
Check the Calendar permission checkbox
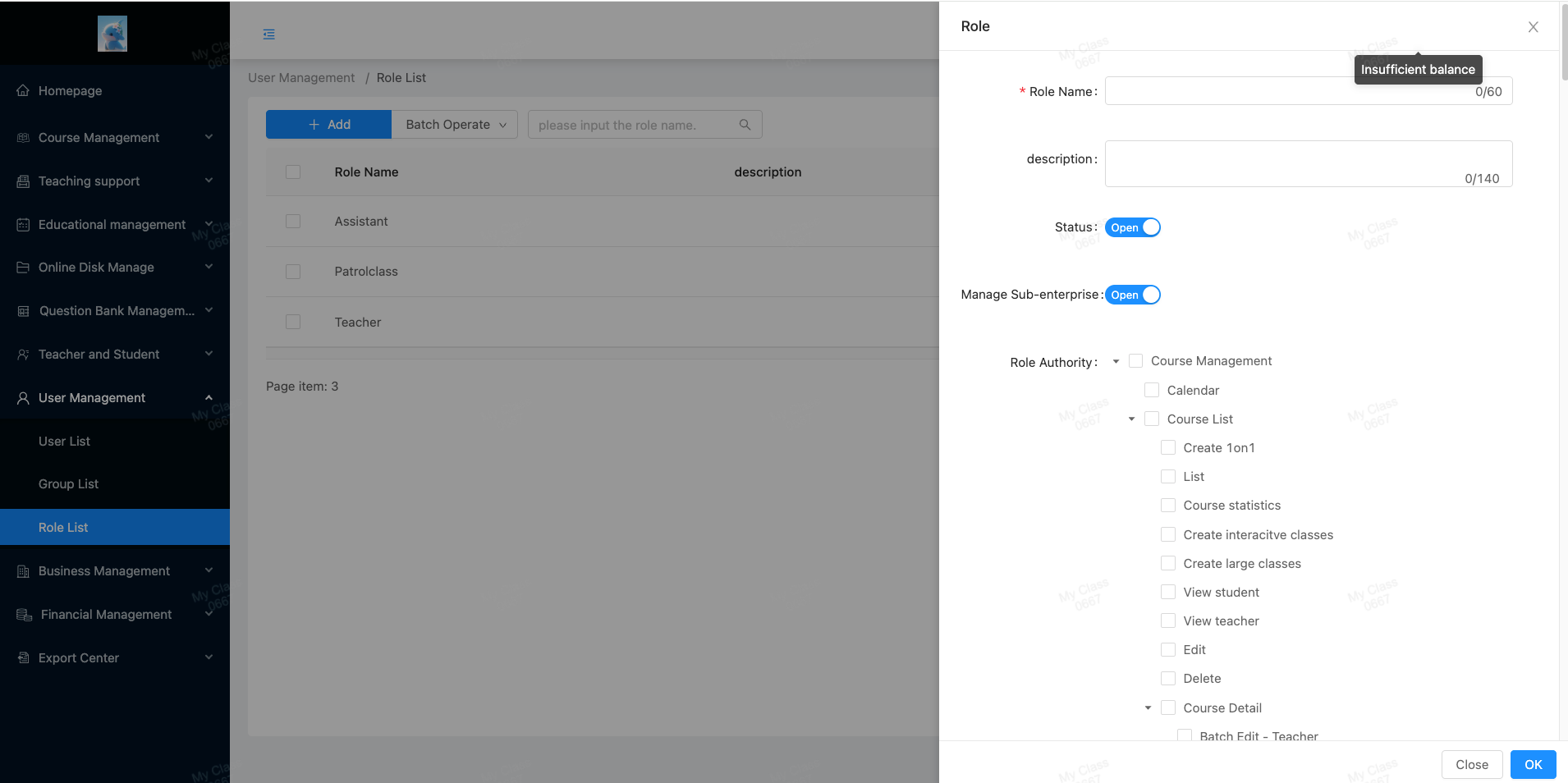coord(1152,390)
